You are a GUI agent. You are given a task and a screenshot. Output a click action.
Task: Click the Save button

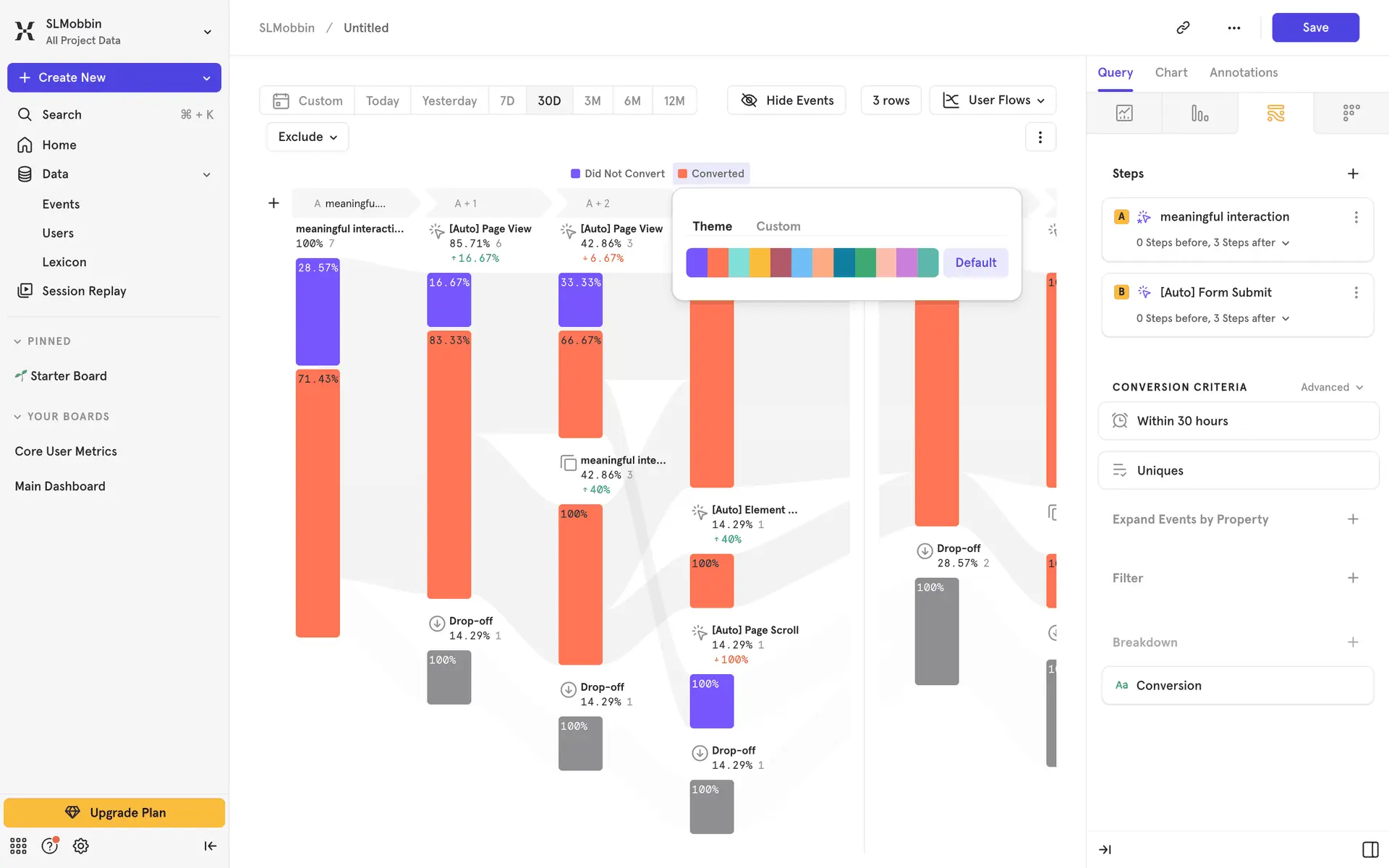coord(1314,27)
